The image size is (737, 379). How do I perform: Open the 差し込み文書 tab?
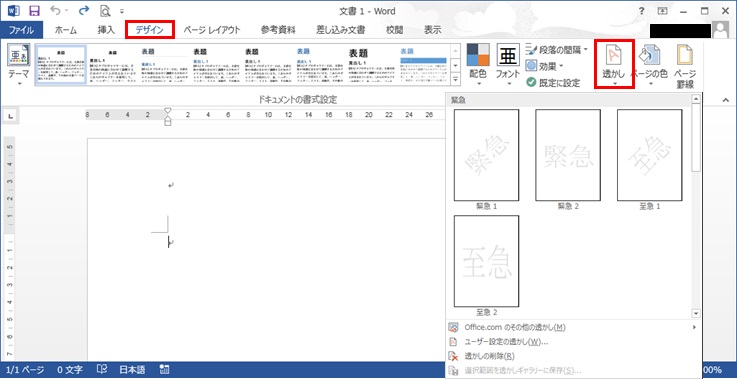(341, 30)
